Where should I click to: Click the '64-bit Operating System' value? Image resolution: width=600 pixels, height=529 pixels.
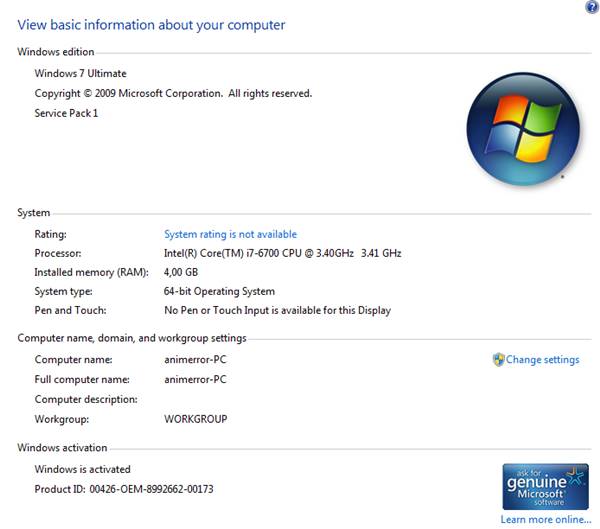pyautogui.click(x=219, y=292)
